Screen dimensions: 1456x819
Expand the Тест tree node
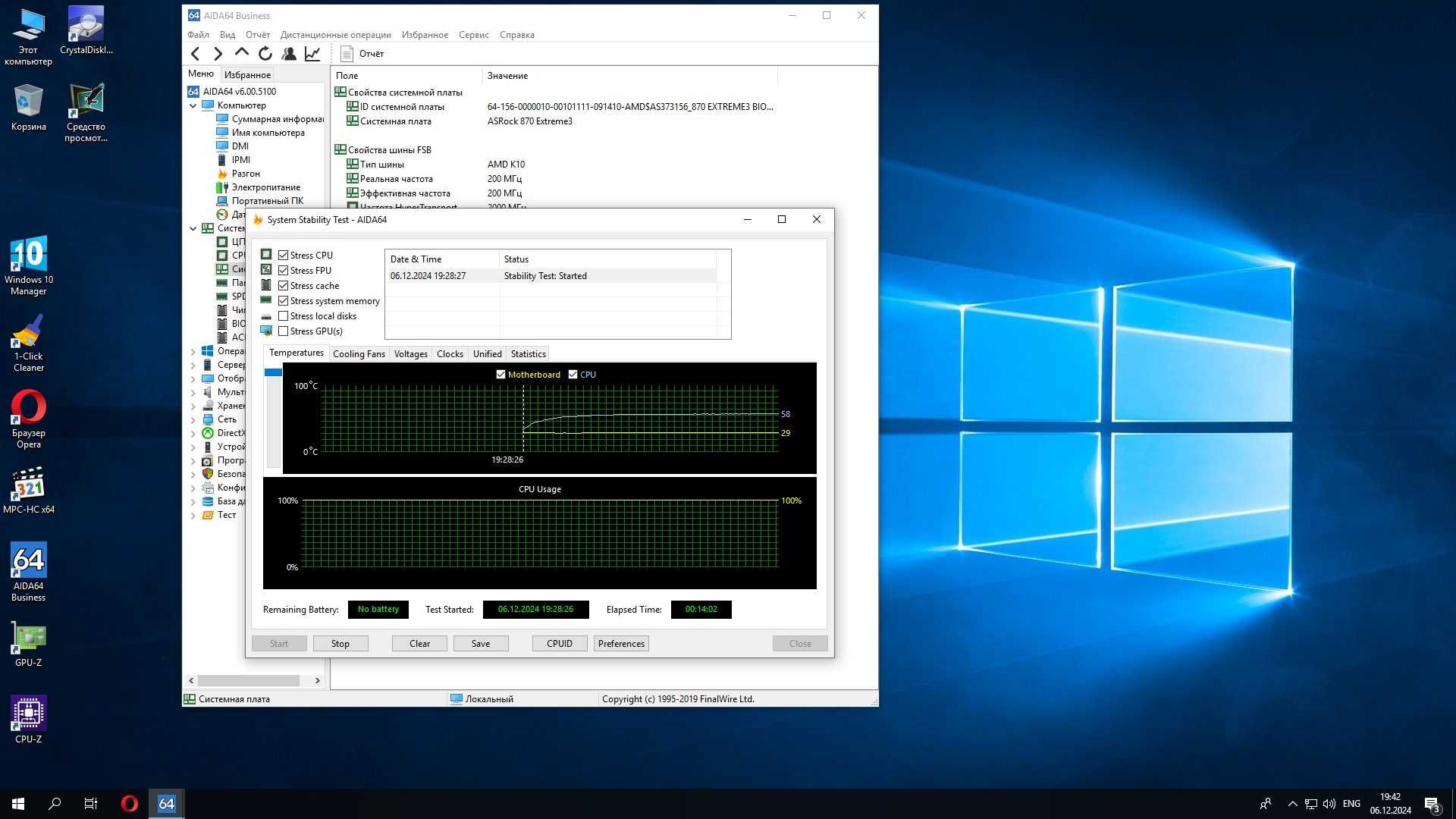(193, 515)
